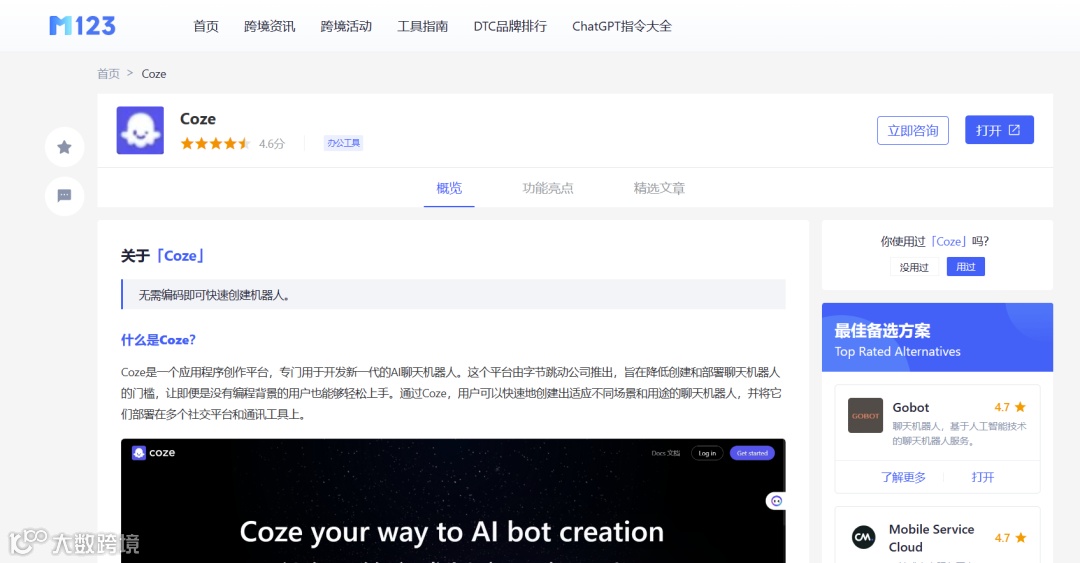Viewport: 1080px width, 563px height.
Task: Click the Mobile Service Cloud 4.7 star rating
Action: [1010, 538]
